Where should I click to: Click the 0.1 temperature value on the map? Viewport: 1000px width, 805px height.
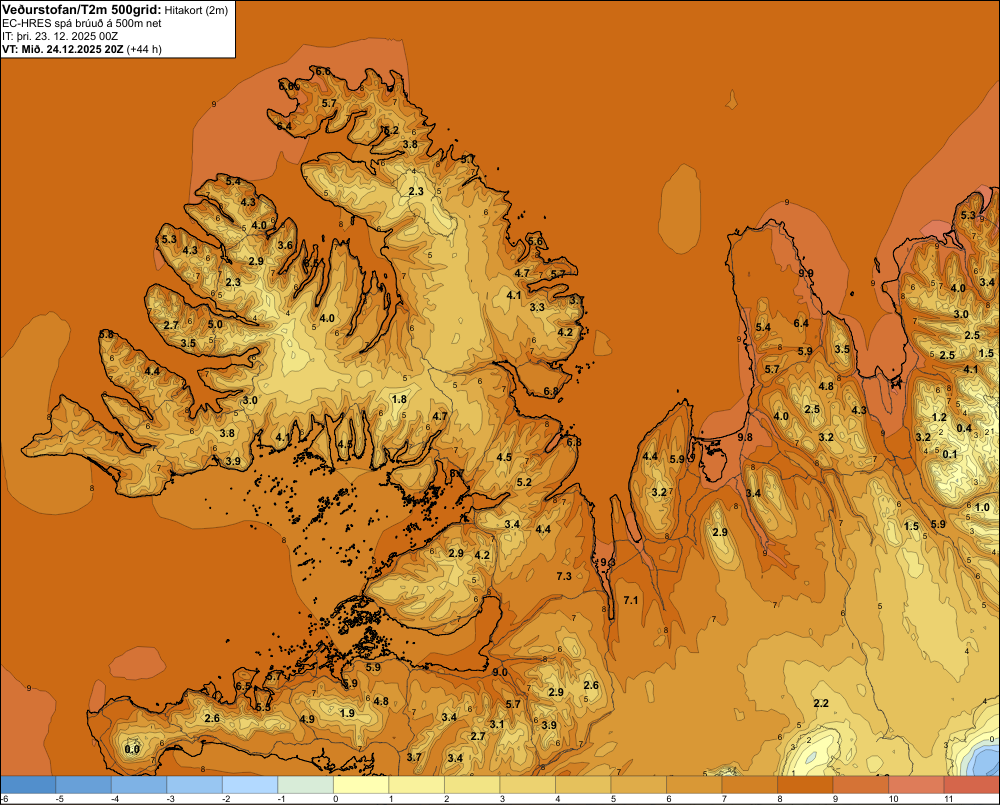click(950, 454)
